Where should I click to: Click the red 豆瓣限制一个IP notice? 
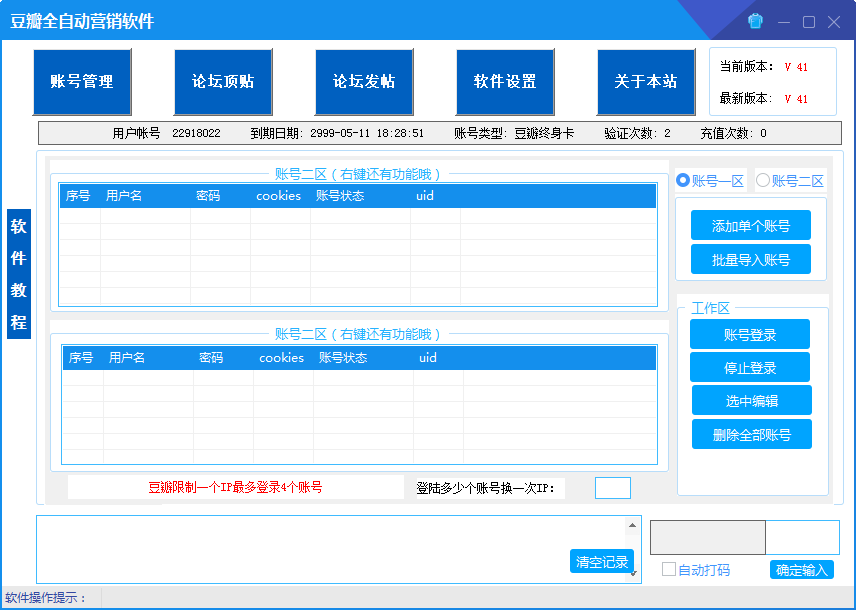pos(235,487)
